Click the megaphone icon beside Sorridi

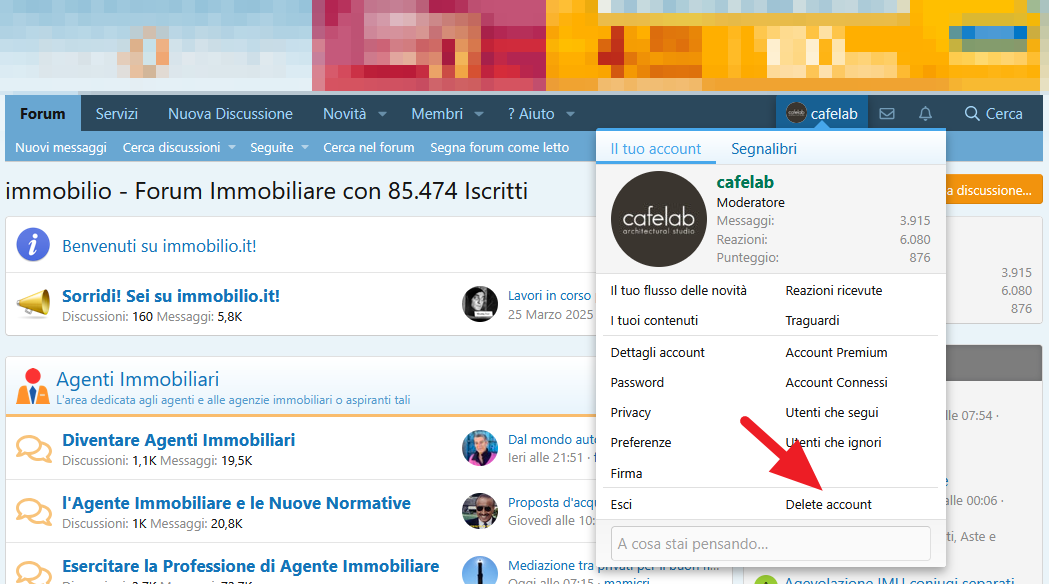click(x=33, y=304)
